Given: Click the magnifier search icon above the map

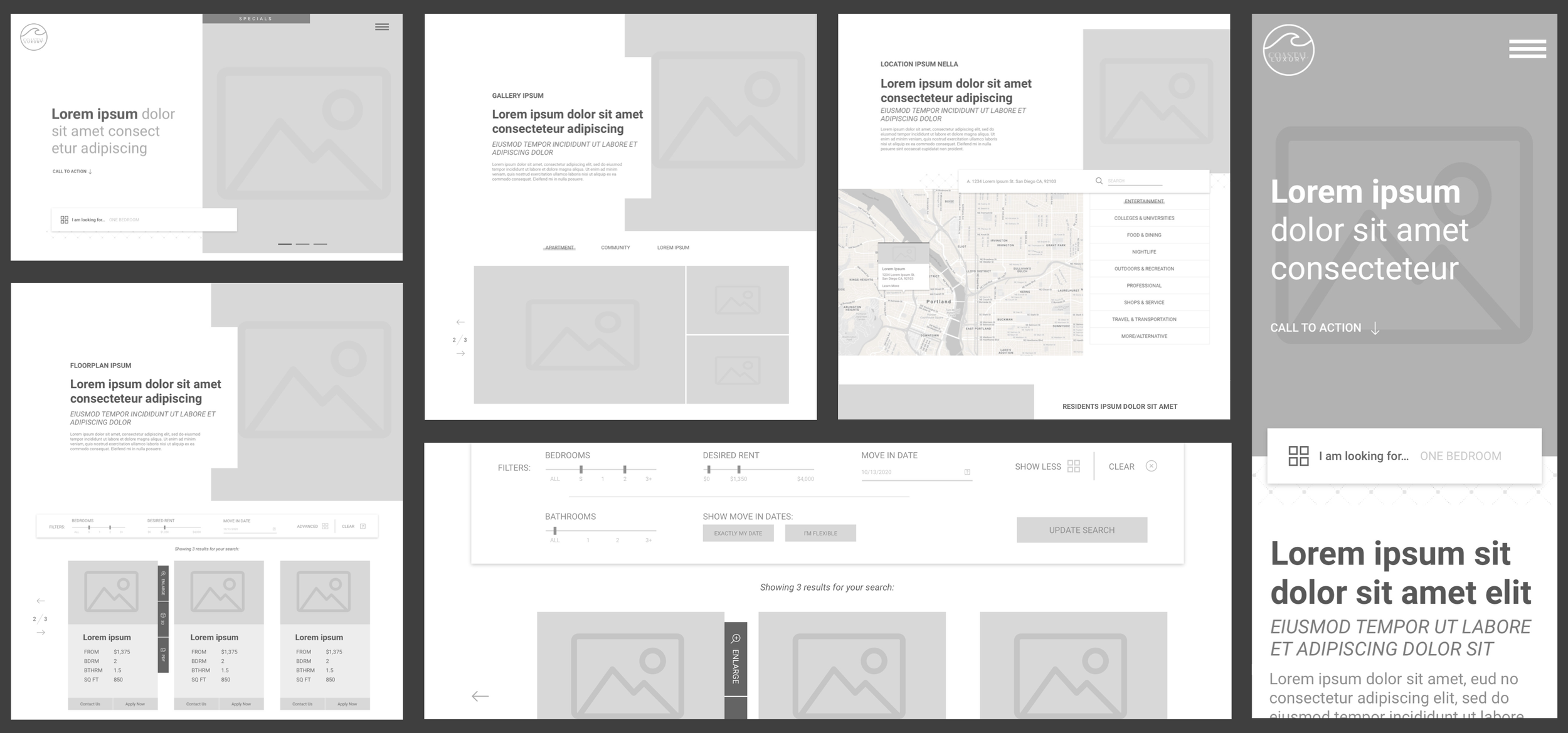Looking at the screenshot, I should pyautogui.click(x=1099, y=181).
